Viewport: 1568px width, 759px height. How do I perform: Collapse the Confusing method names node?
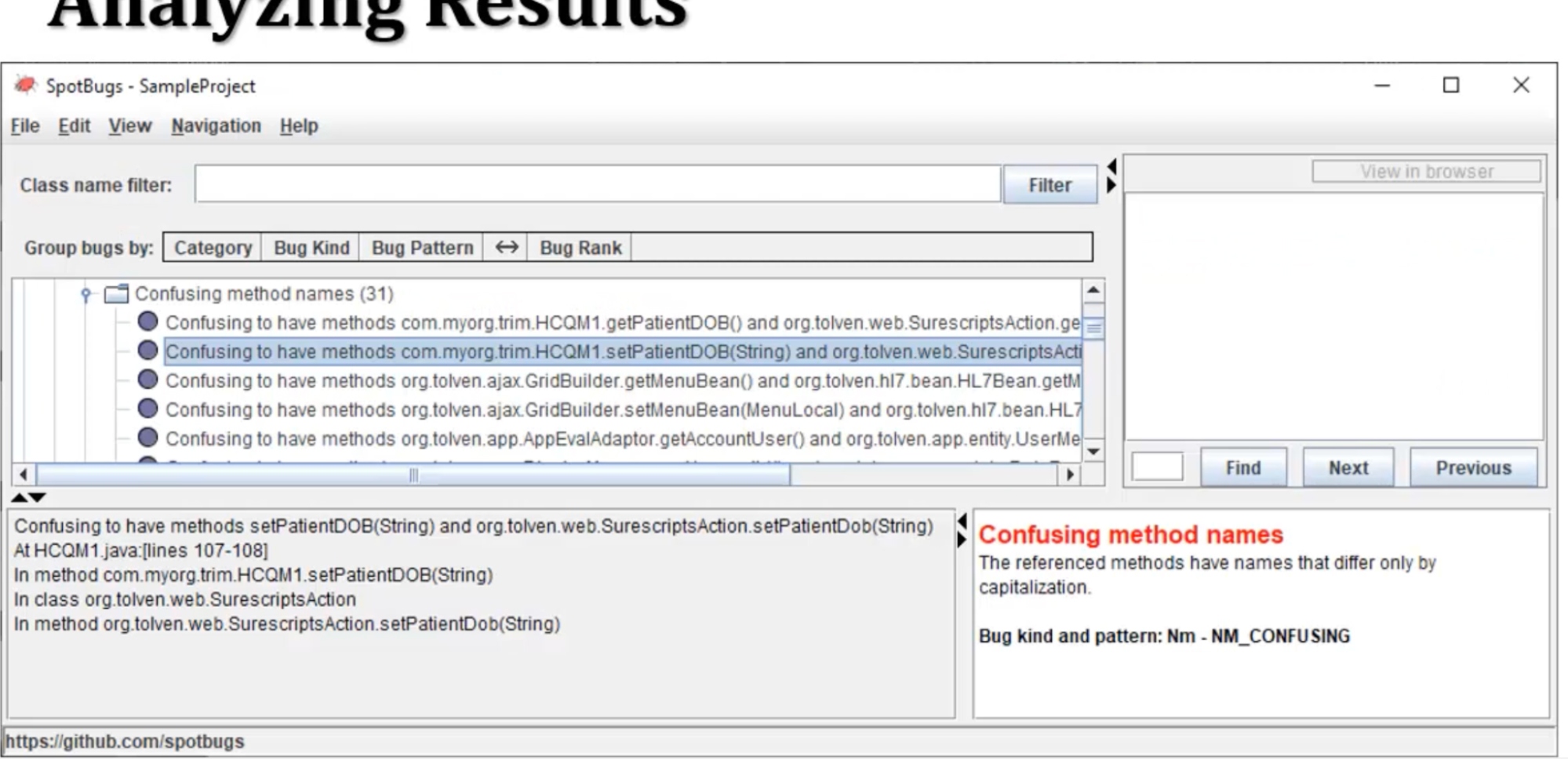tap(86, 295)
